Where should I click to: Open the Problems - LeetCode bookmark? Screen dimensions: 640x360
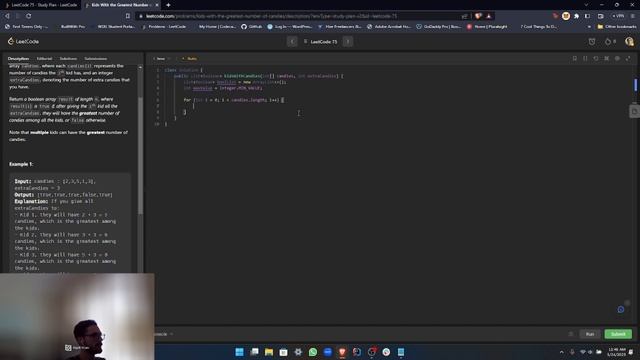coord(164,27)
